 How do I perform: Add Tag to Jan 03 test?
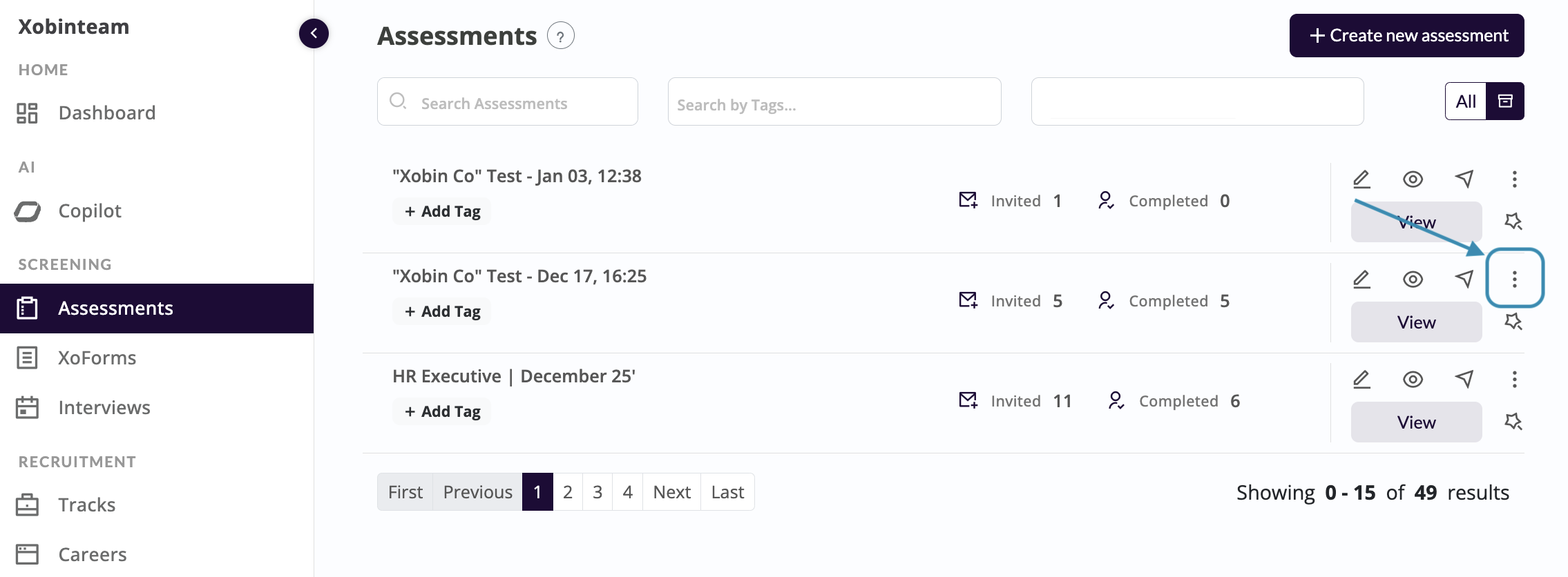[x=442, y=212]
